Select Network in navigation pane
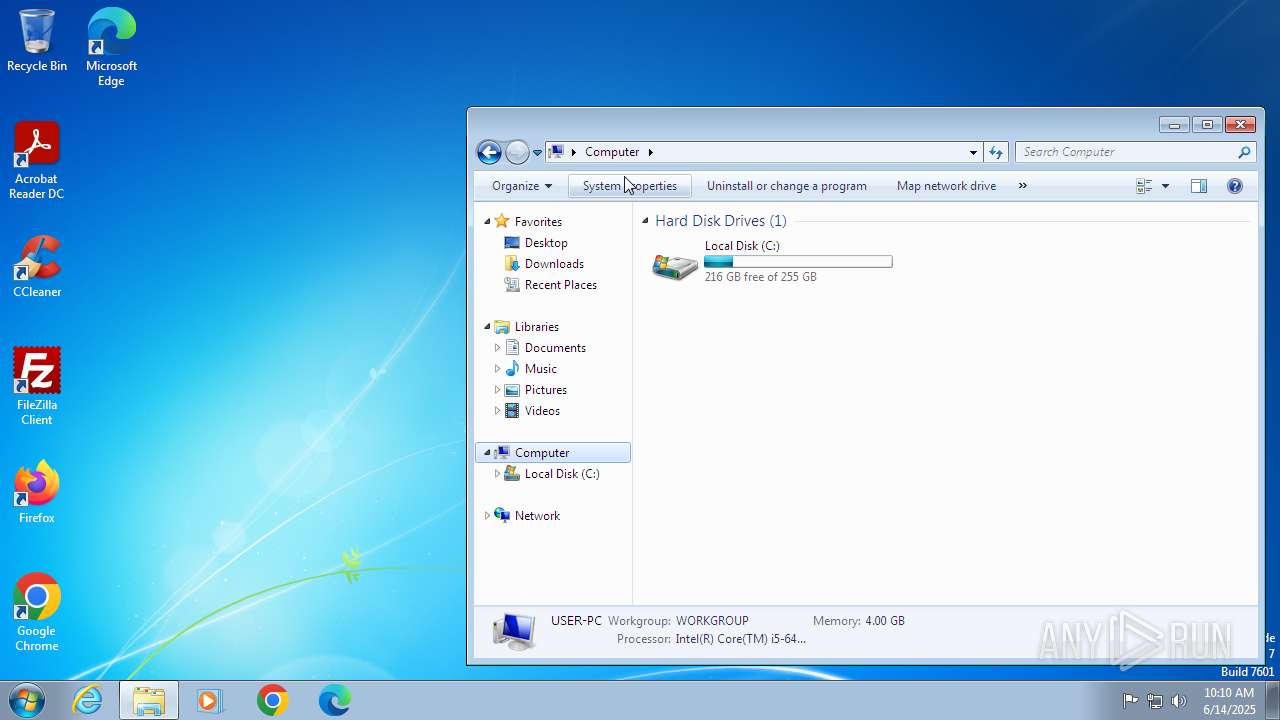 [537, 516]
